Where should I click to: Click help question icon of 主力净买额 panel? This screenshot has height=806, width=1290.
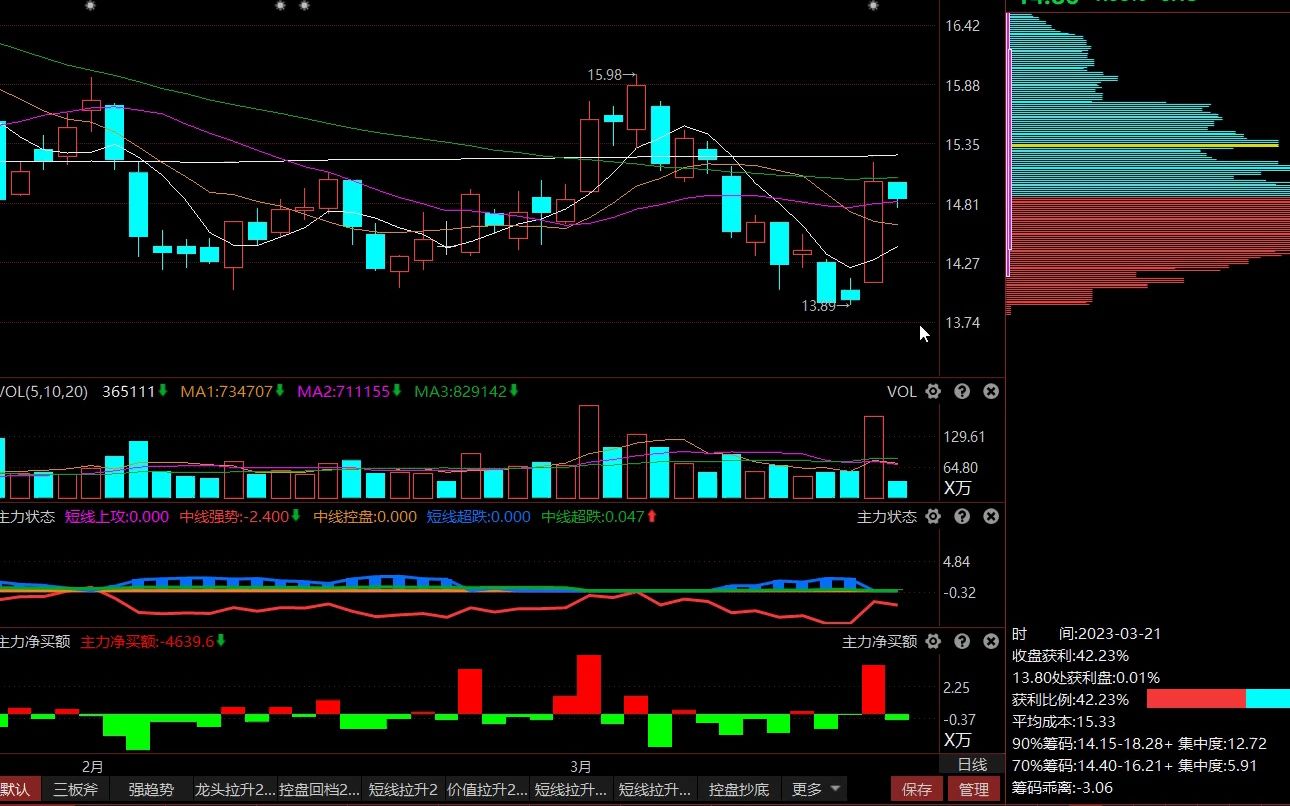[962, 642]
